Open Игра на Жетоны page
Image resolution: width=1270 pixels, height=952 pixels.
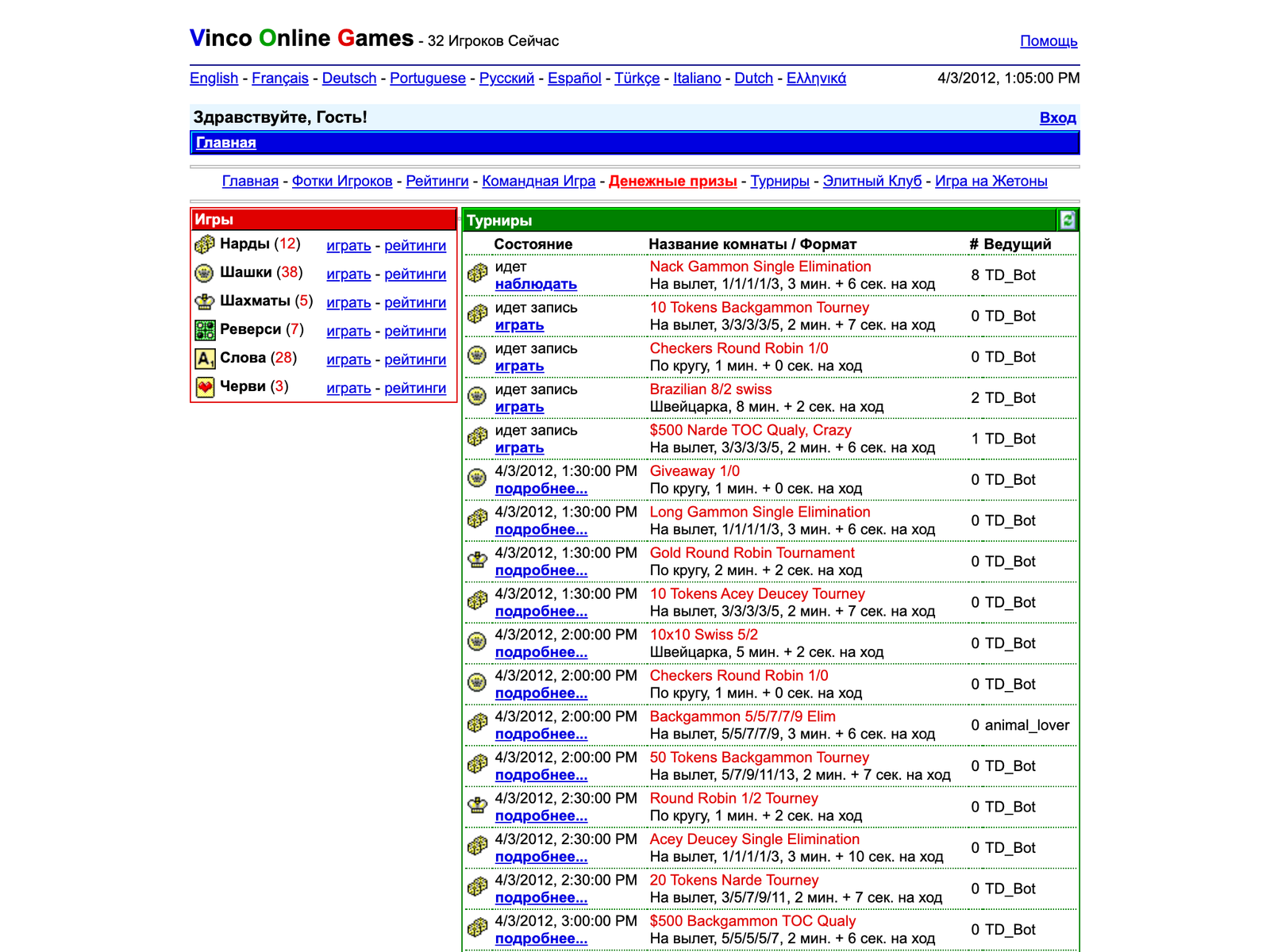[991, 181]
